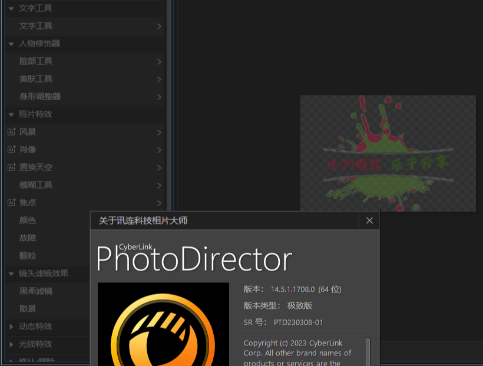Open the 文字工具 submenu chevron
The height and width of the screenshot is (366, 483).
[159, 26]
